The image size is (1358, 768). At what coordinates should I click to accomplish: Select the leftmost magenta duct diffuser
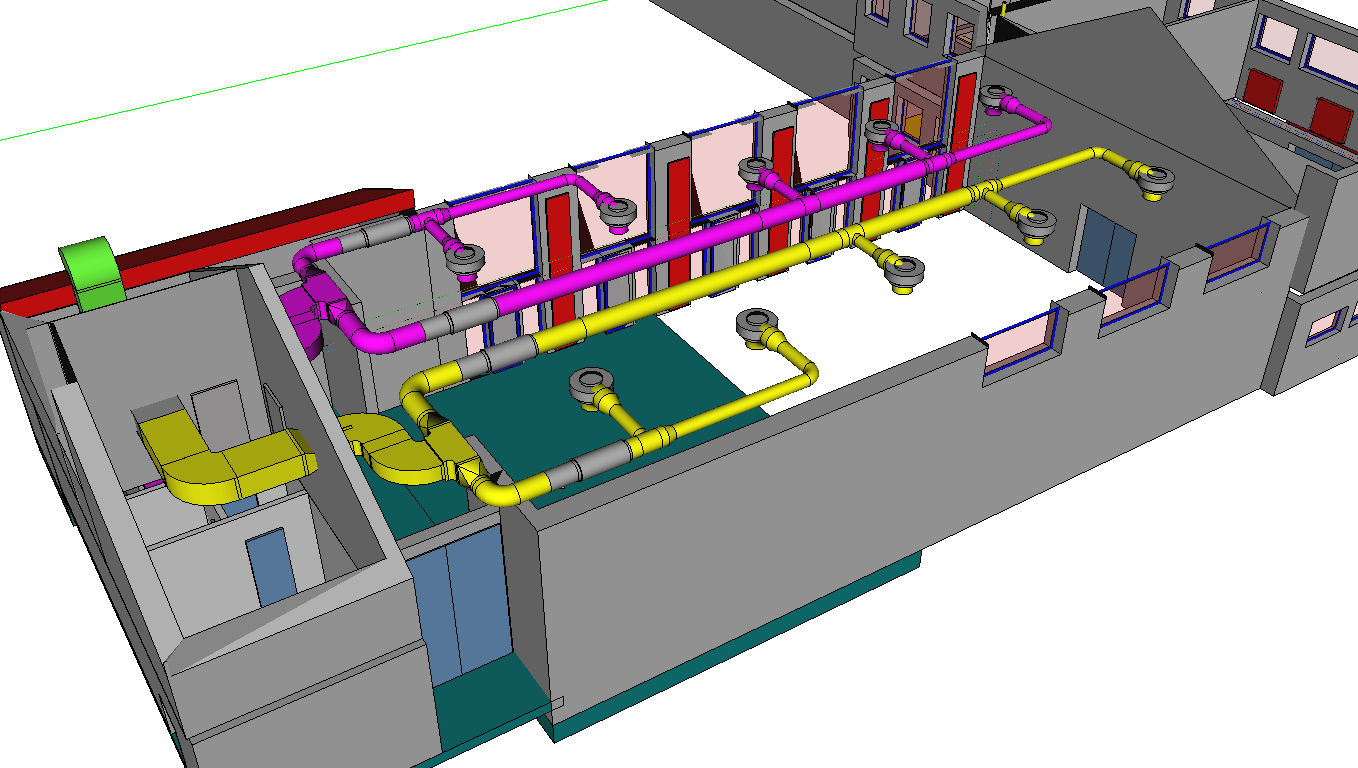pos(465,258)
